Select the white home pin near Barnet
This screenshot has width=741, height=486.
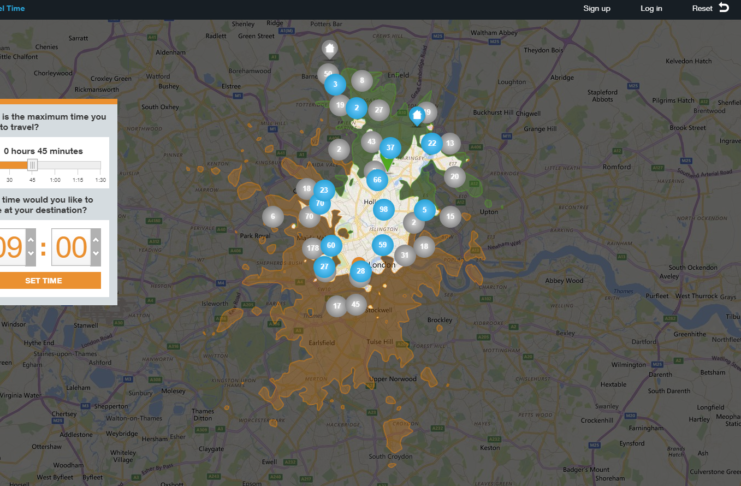(330, 48)
